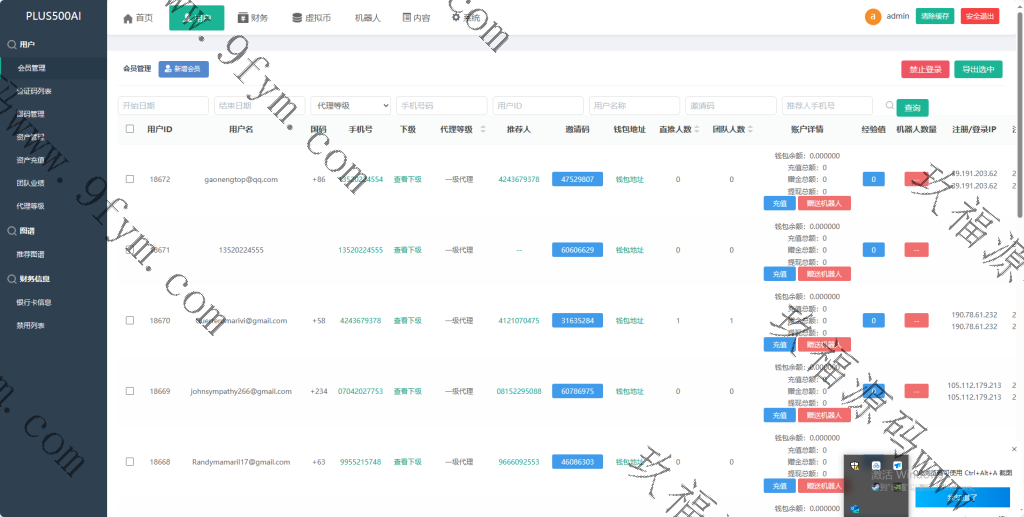Viewport: 1024px width, 517px height.
Task: Click the 系统 gear icon
Action: [457, 18]
